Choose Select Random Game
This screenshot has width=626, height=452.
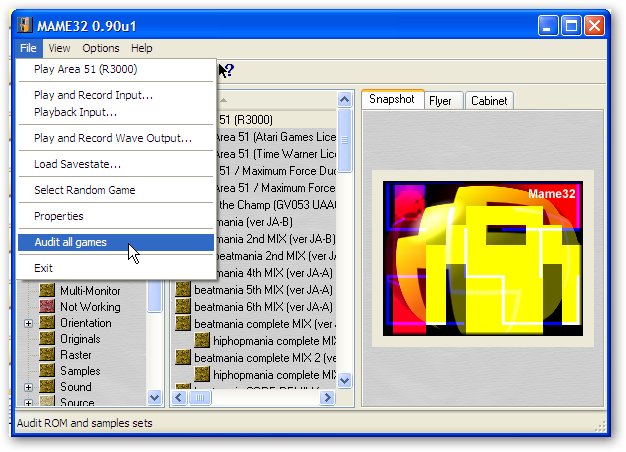coord(116,190)
